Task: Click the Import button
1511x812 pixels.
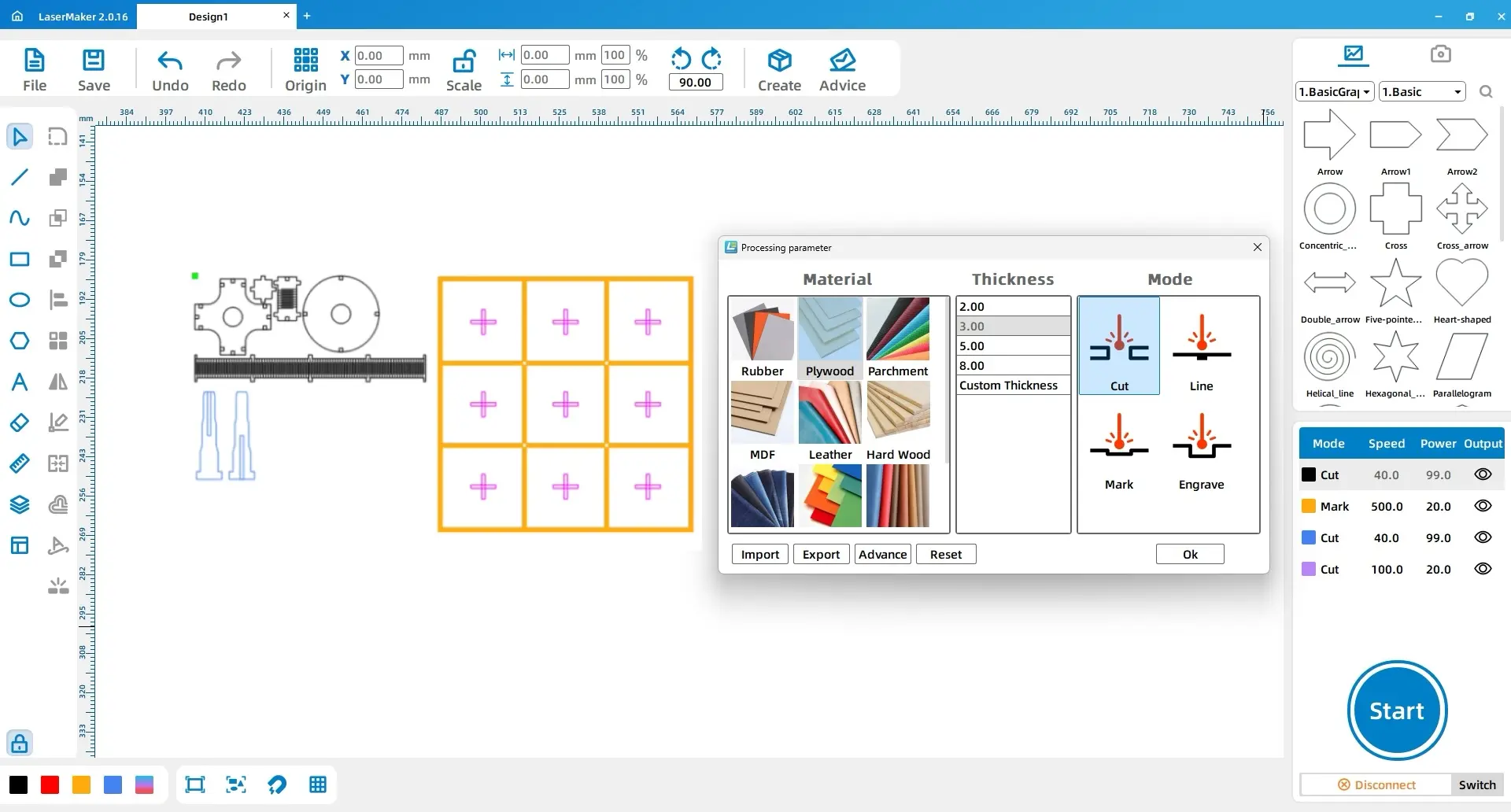Action: [759, 554]
